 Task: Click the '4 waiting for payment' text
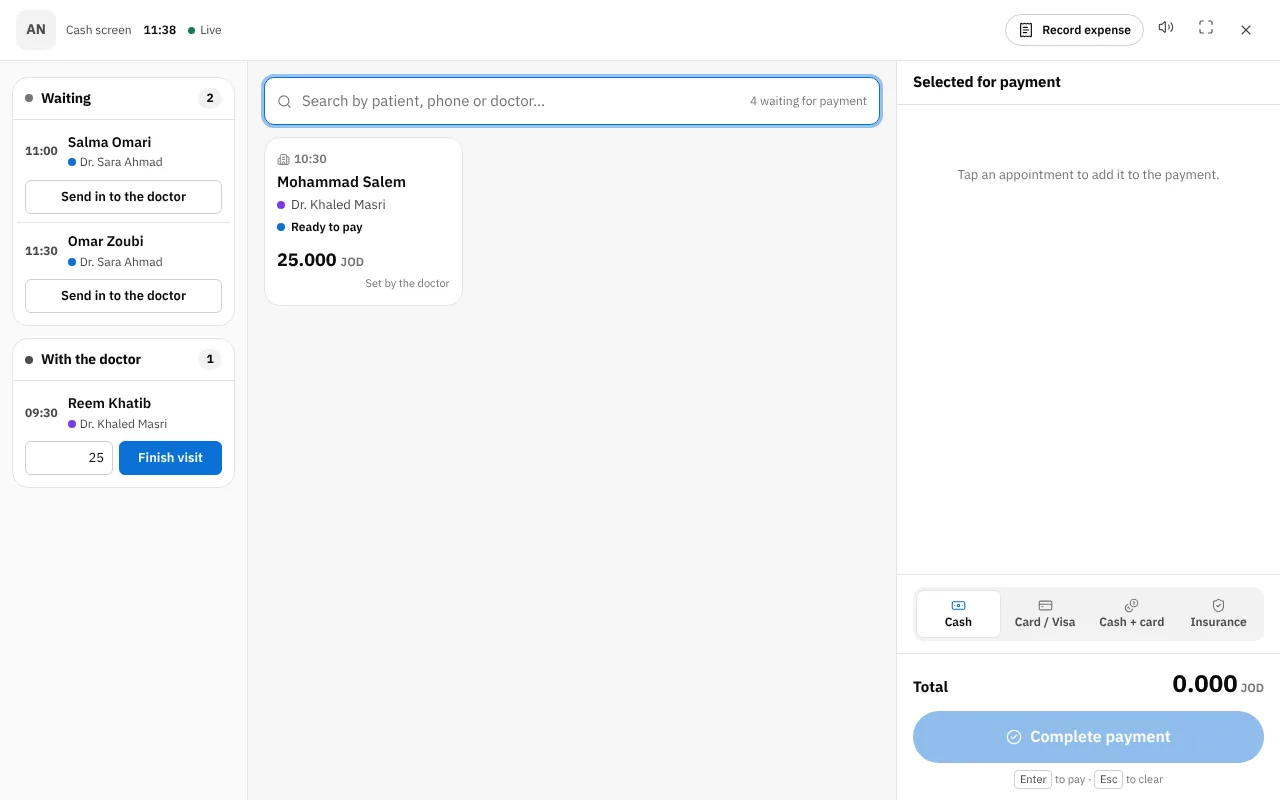808,101
